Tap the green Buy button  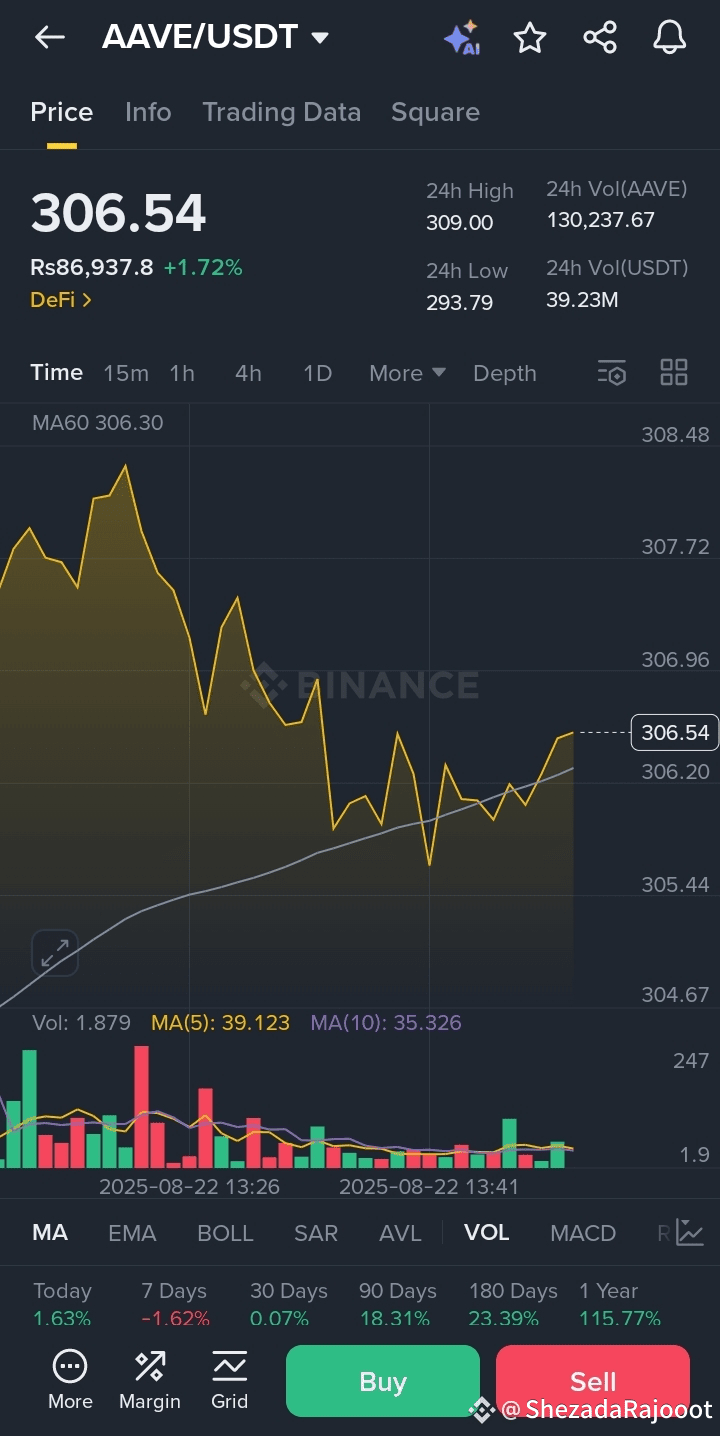[x=383, y=1381]
